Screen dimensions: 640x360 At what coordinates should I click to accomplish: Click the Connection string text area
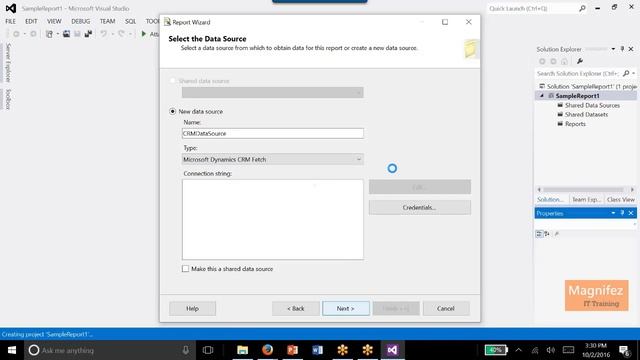pos(273,220)
